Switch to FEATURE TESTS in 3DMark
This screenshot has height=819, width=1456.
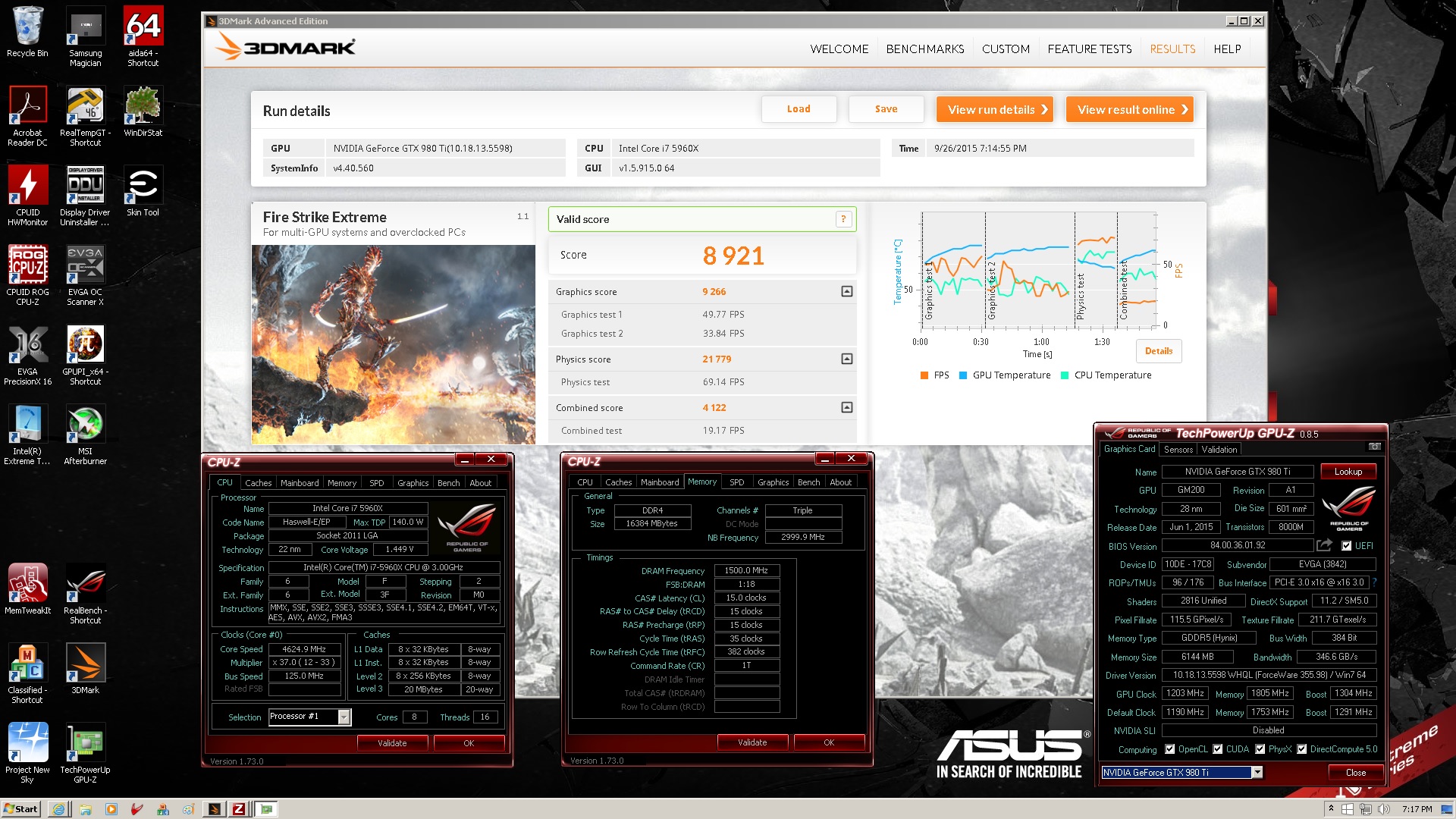(1090, 49)
